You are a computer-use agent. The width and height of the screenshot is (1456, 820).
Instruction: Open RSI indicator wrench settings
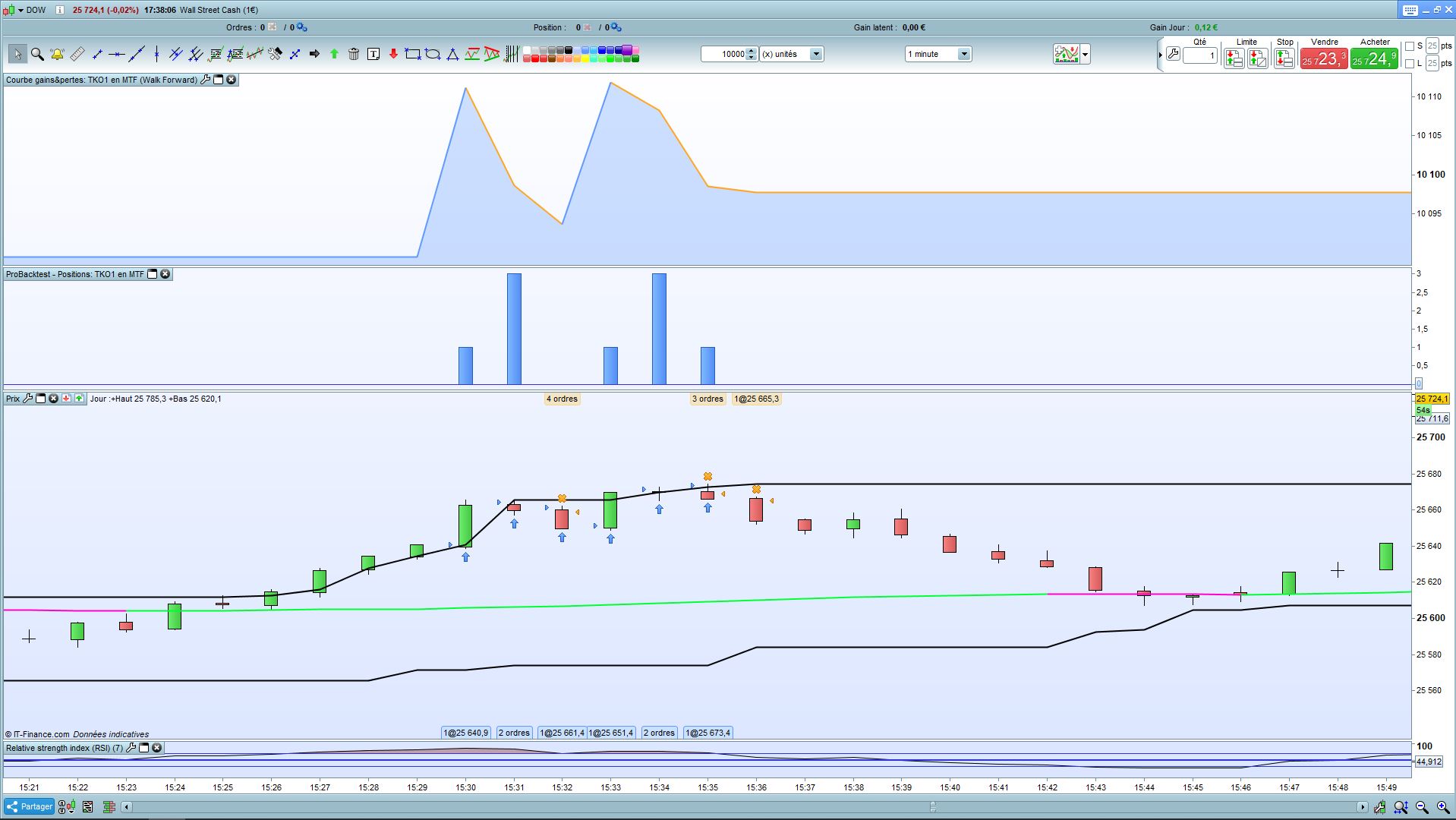coord(131,748)
